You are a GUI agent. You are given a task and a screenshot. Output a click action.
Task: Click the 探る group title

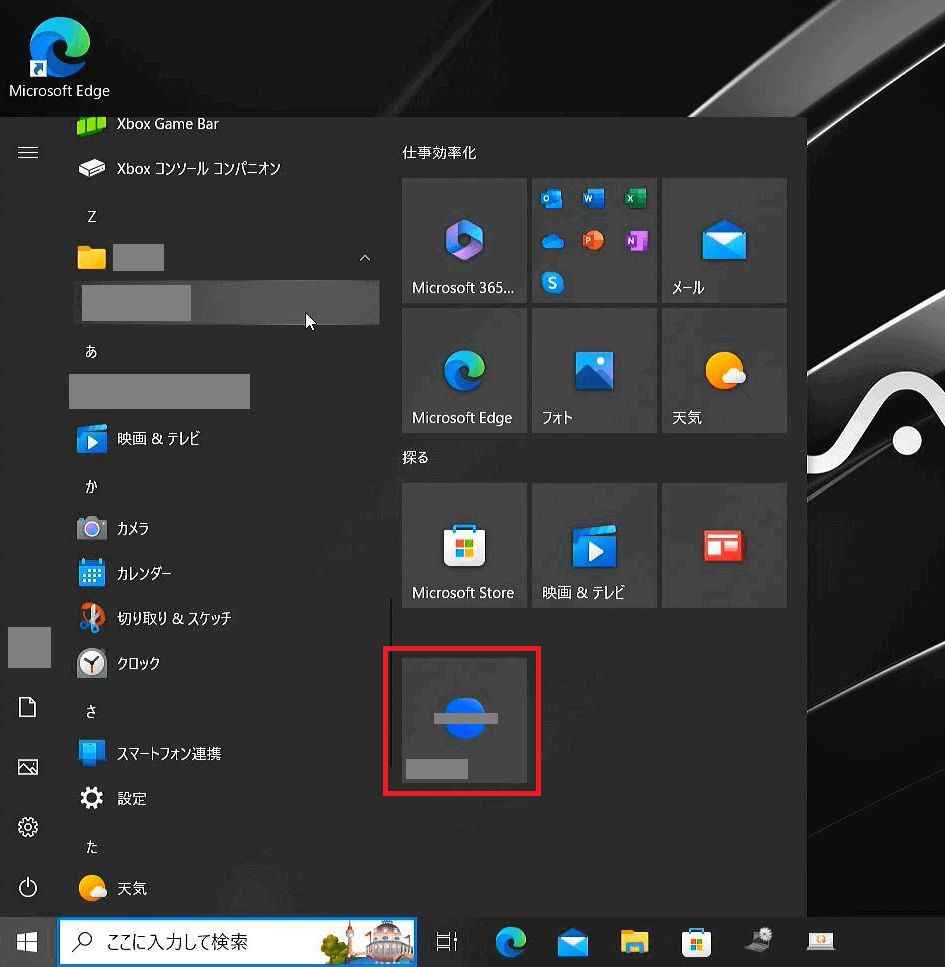[x=415, y=457]
